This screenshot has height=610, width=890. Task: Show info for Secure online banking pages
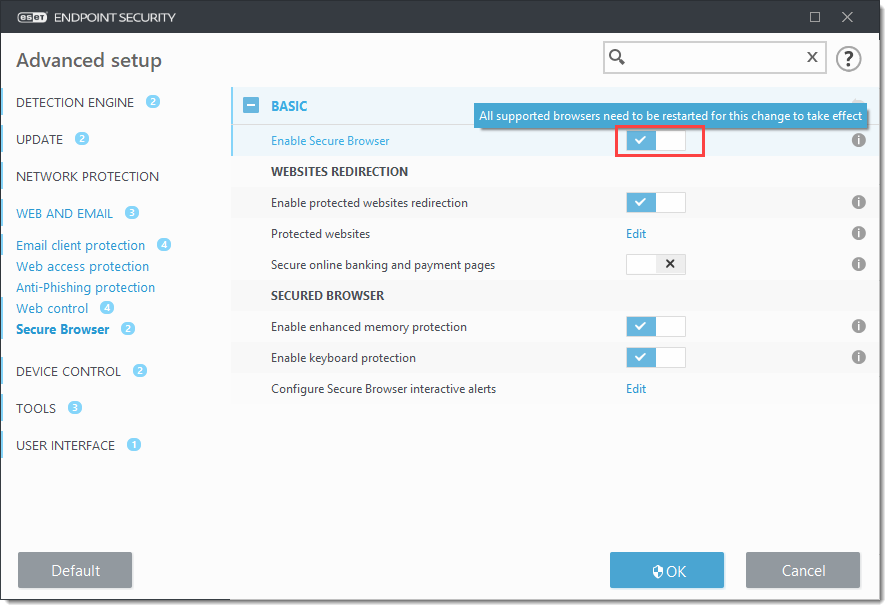pos(859,264)
